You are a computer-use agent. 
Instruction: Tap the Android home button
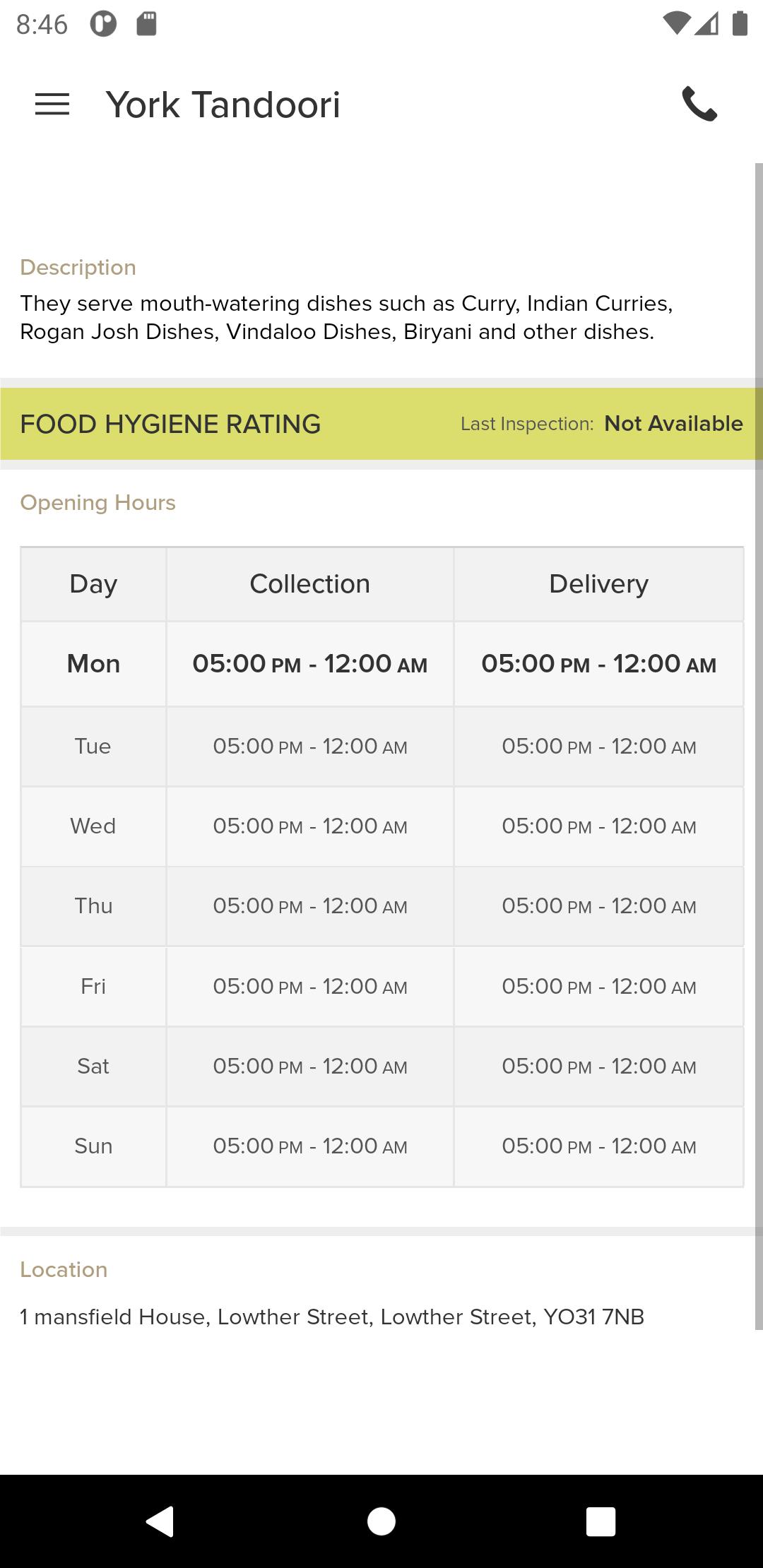tap(381, 1521)
